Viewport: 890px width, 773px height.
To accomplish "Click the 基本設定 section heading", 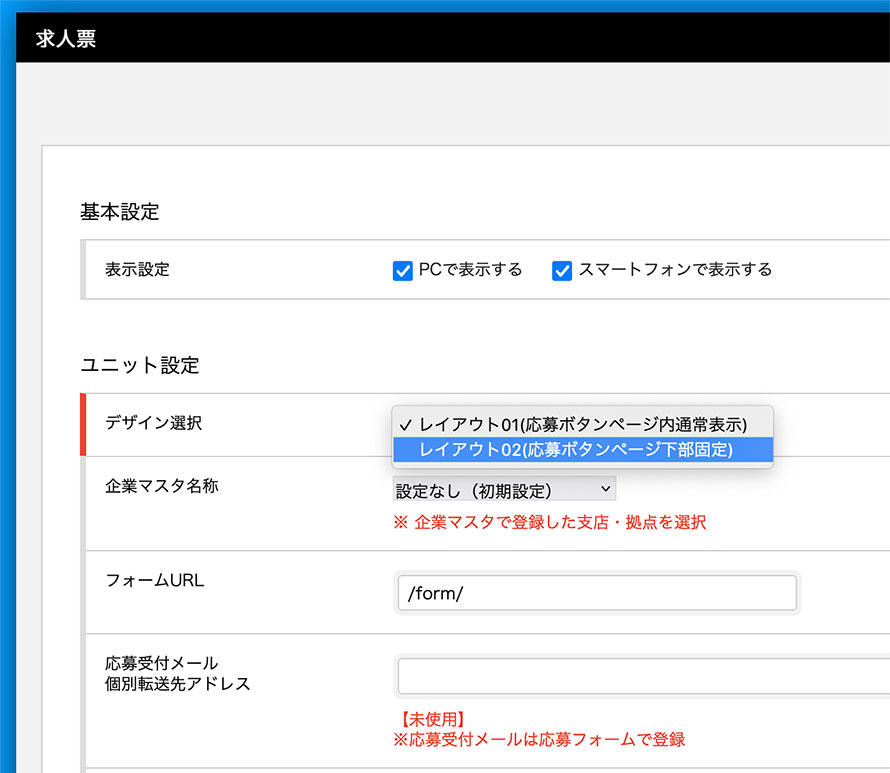I will coord(120,212).
